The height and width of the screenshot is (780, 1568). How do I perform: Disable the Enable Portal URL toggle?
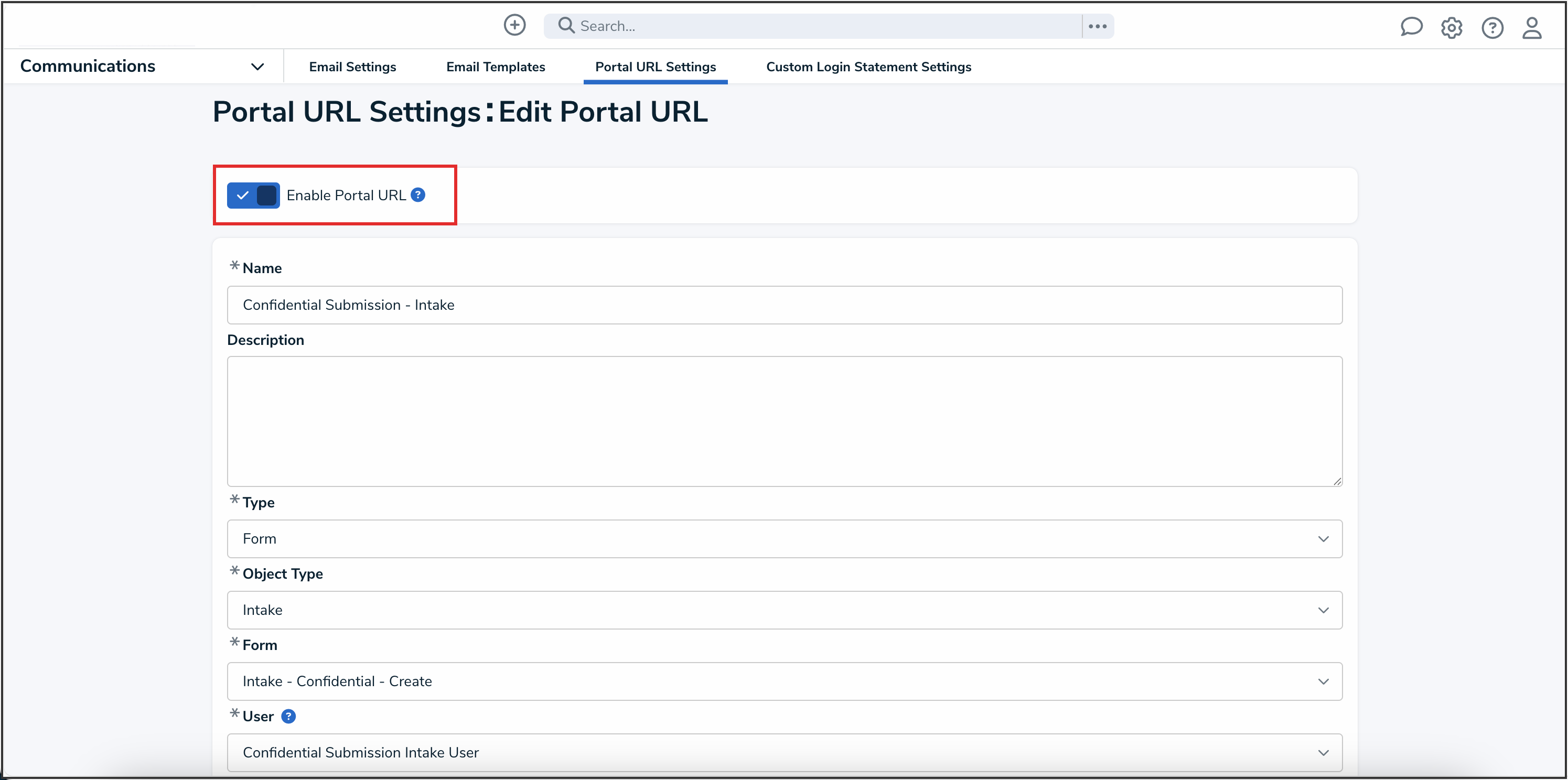coord(253,196)
